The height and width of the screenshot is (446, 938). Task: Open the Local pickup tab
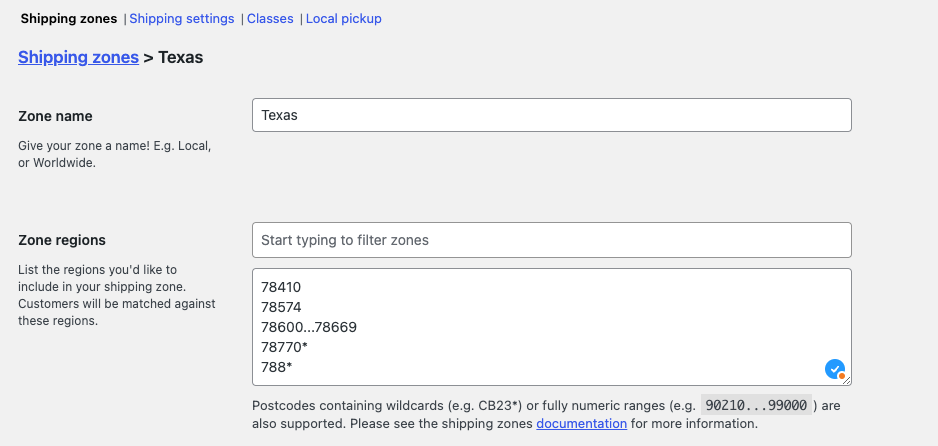(x=343, y=19)
